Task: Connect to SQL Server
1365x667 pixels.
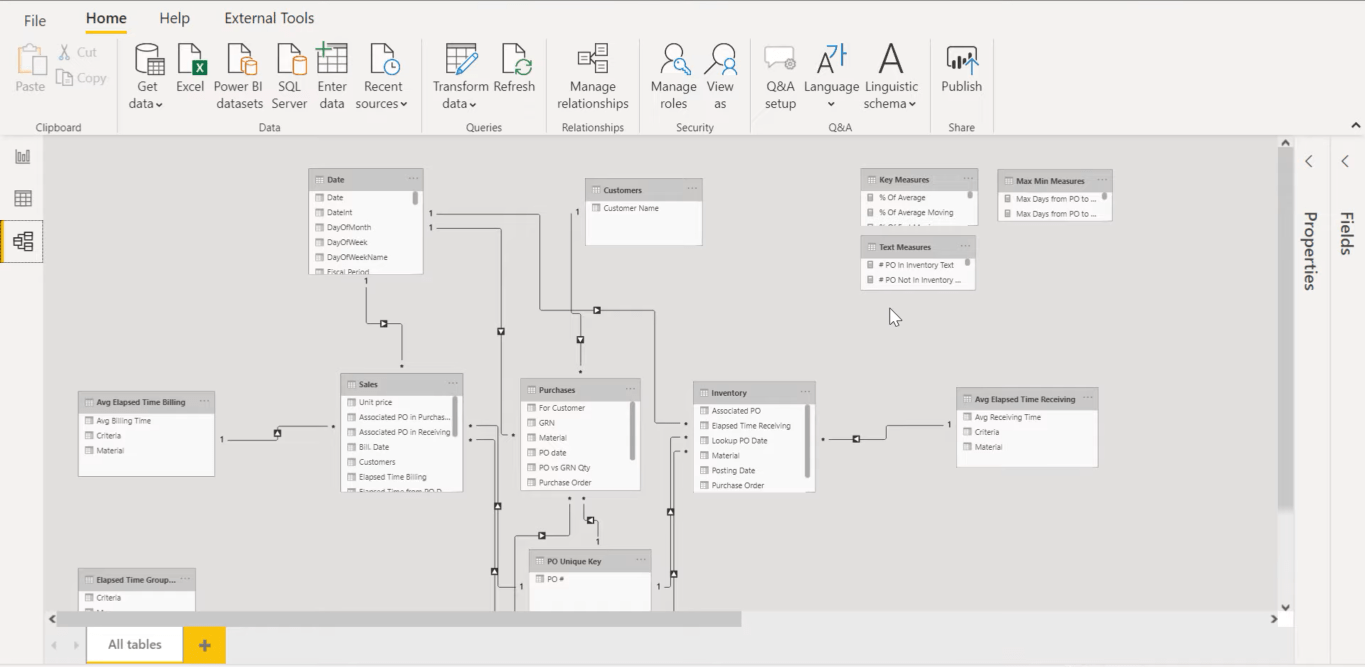Action: [289, 77]
